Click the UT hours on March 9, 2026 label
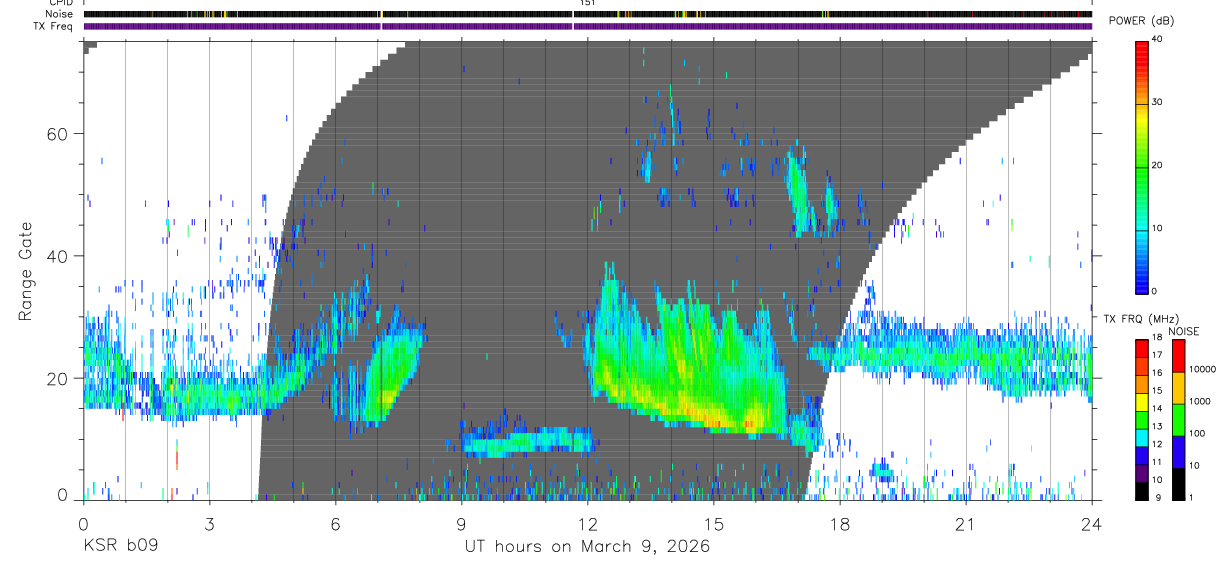 coord(587,547)
